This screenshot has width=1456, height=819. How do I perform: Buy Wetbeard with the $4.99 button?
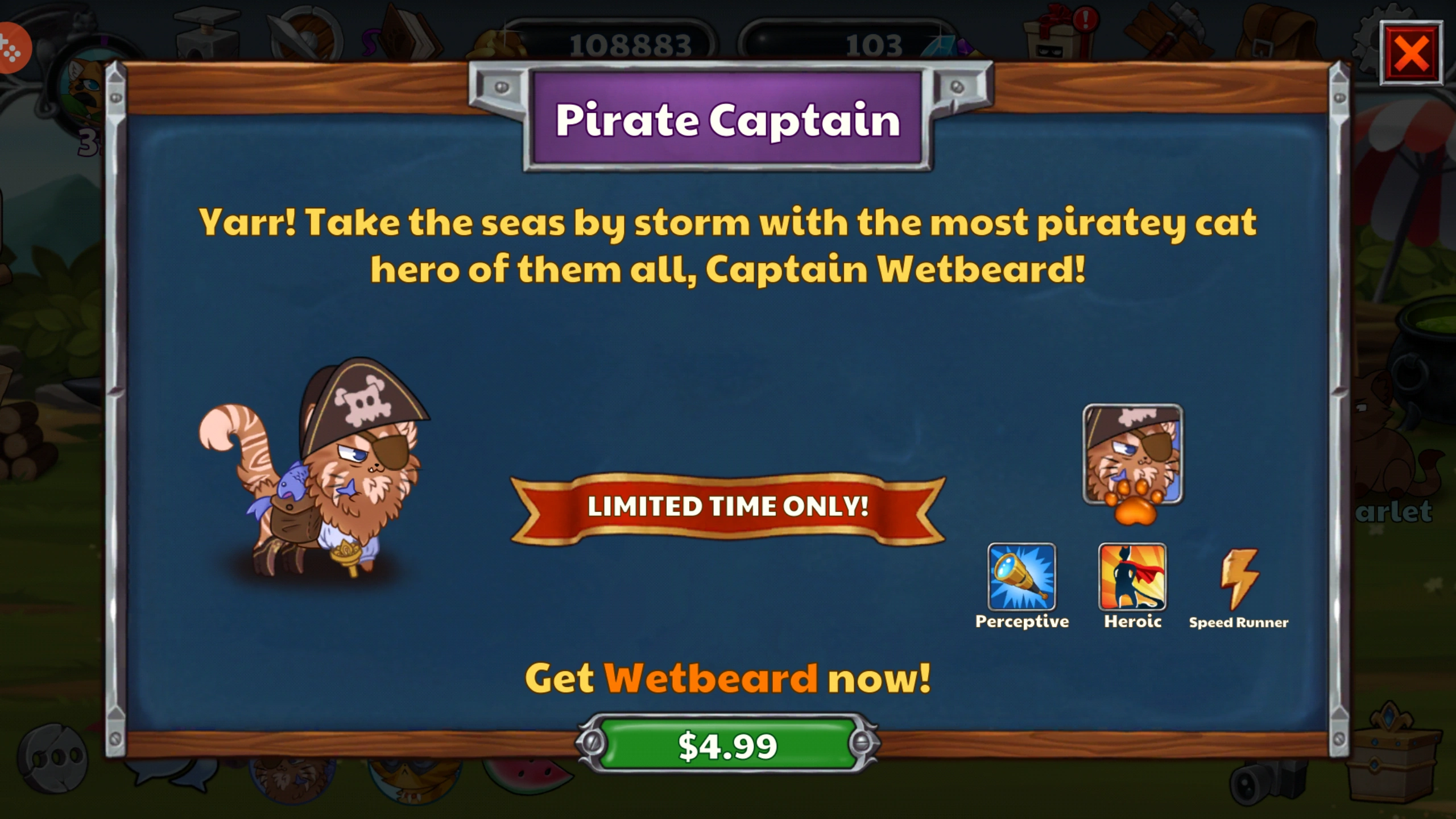(727, 744)
